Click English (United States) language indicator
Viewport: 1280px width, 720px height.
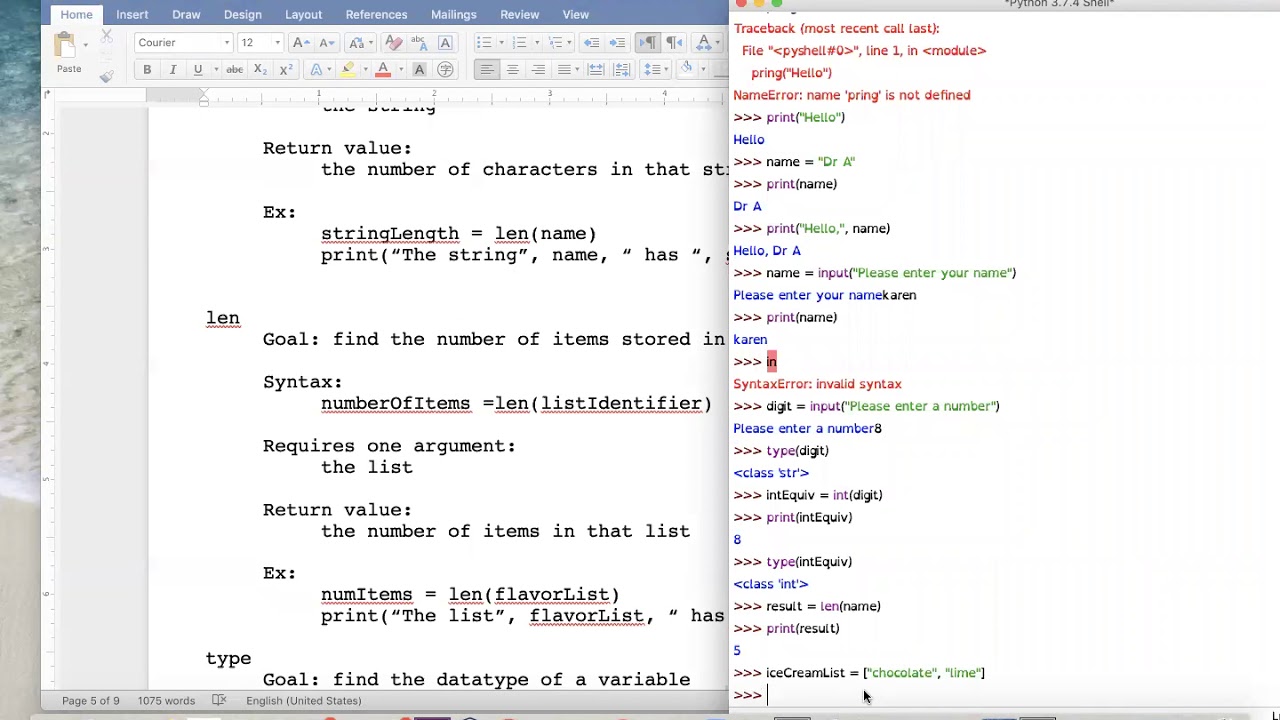pos(304,700)
